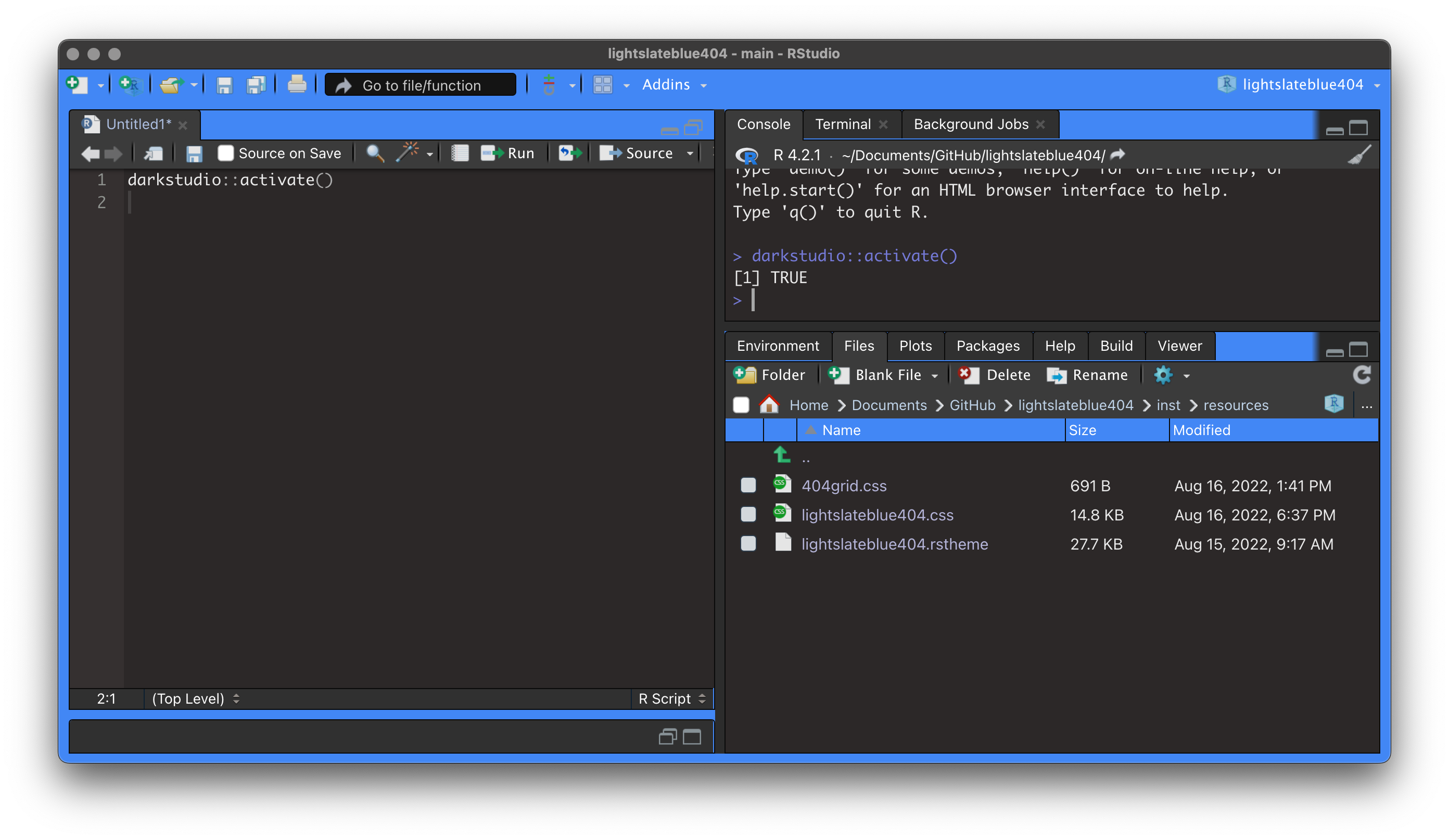Open Blank File type dropdown
1449x840 pixels.
coord(934,375)
